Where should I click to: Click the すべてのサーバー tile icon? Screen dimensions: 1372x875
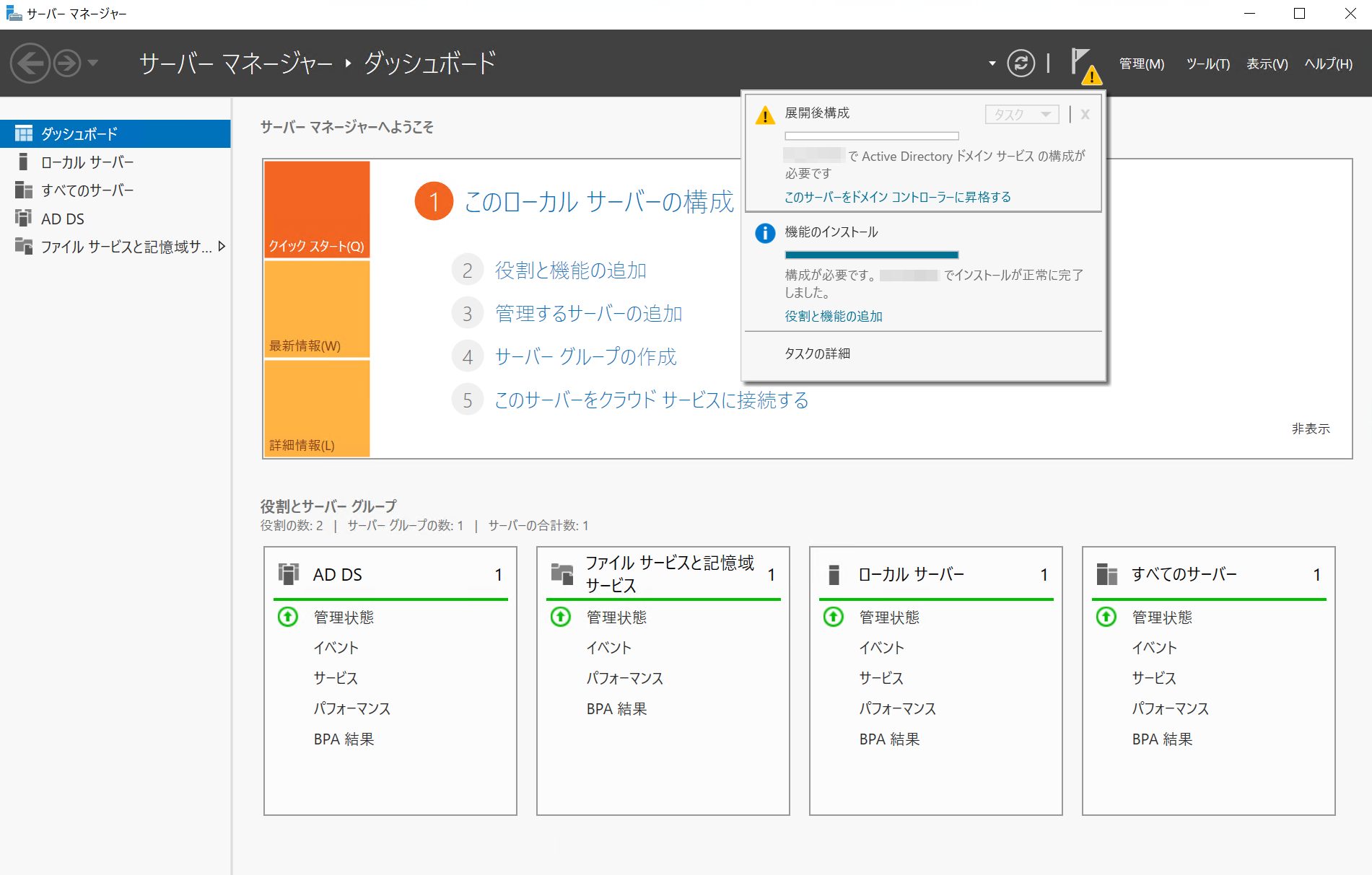pyautogui.click(x=1106, y=574)
